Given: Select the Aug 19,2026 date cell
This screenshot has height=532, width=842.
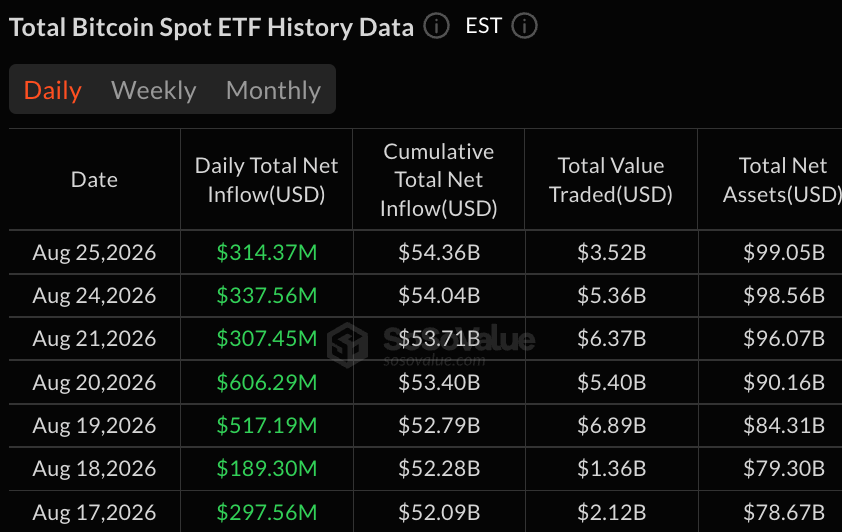Looking at the screenshot, I should [95, 426].
